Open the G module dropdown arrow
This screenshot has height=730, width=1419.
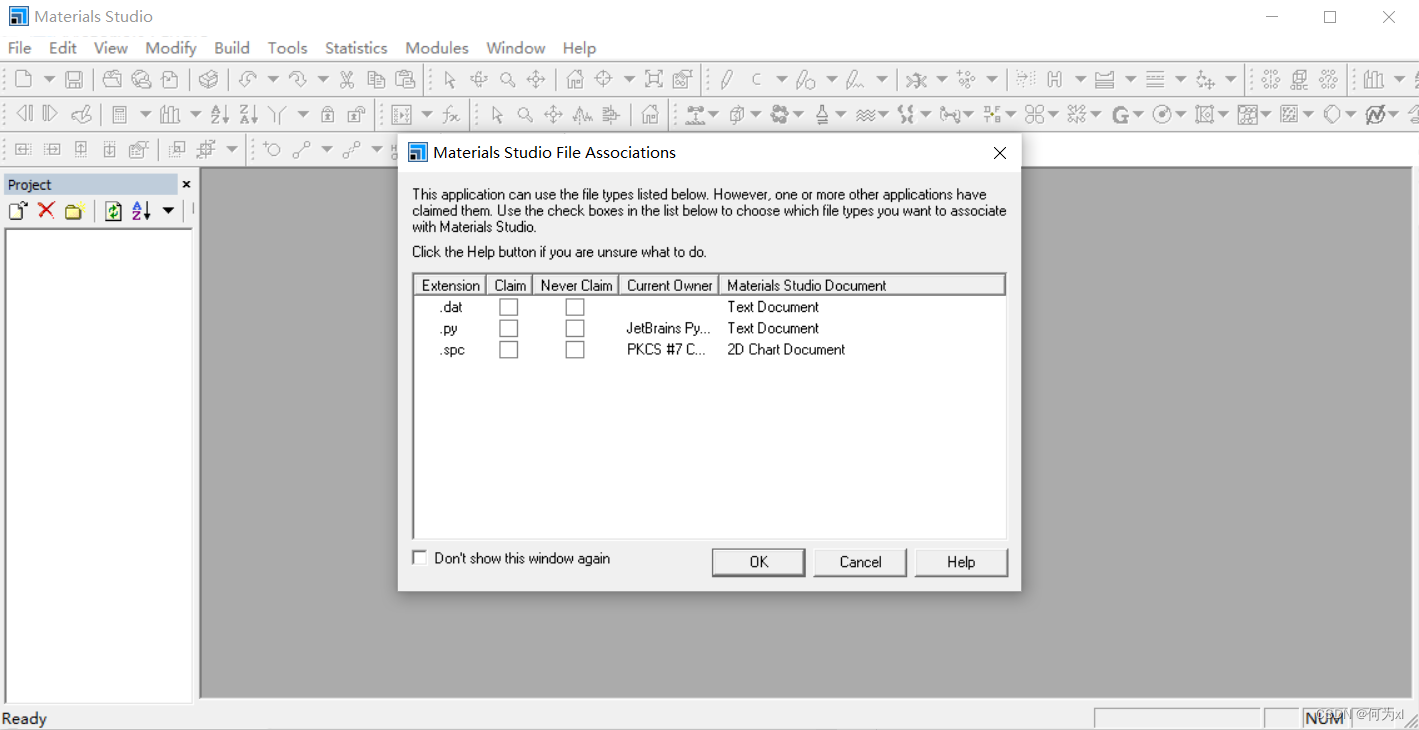(x=1138, y=115)
